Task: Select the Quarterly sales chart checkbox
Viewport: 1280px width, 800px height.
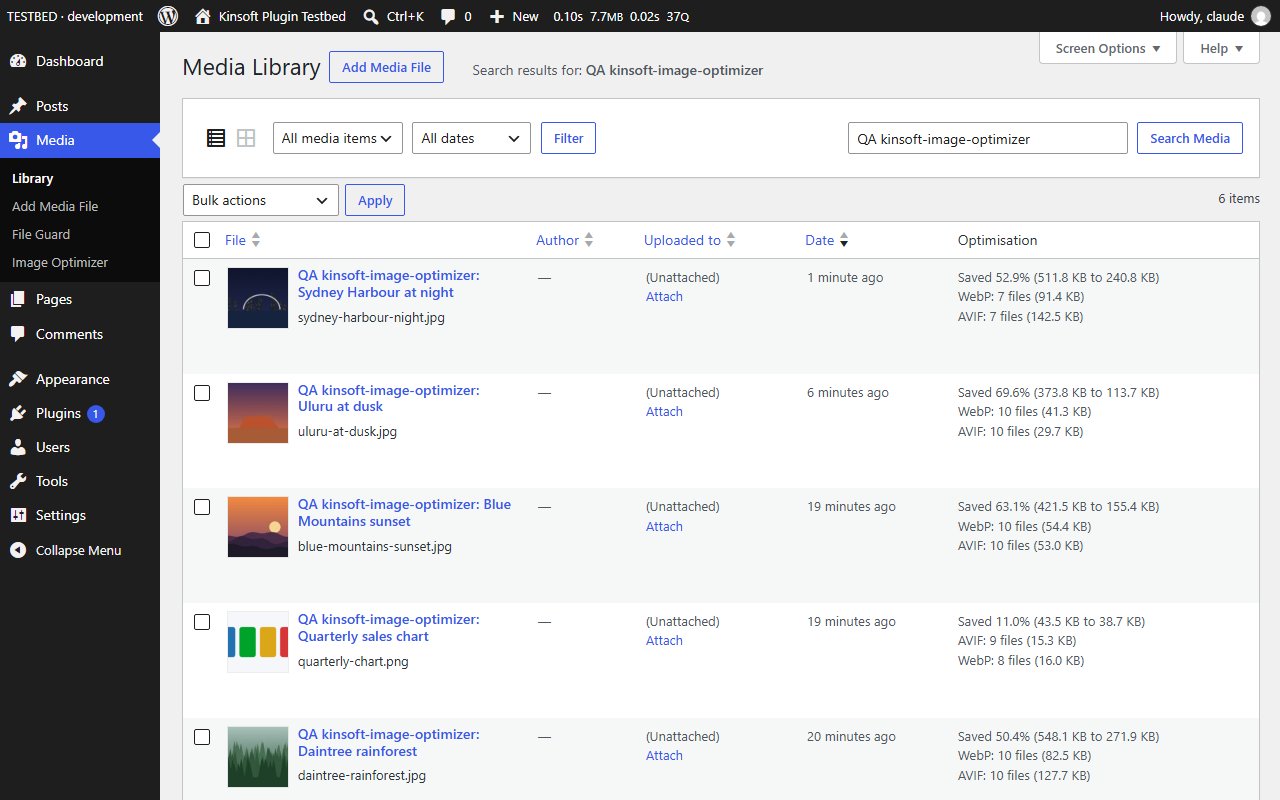Action: tap(202, 622)
